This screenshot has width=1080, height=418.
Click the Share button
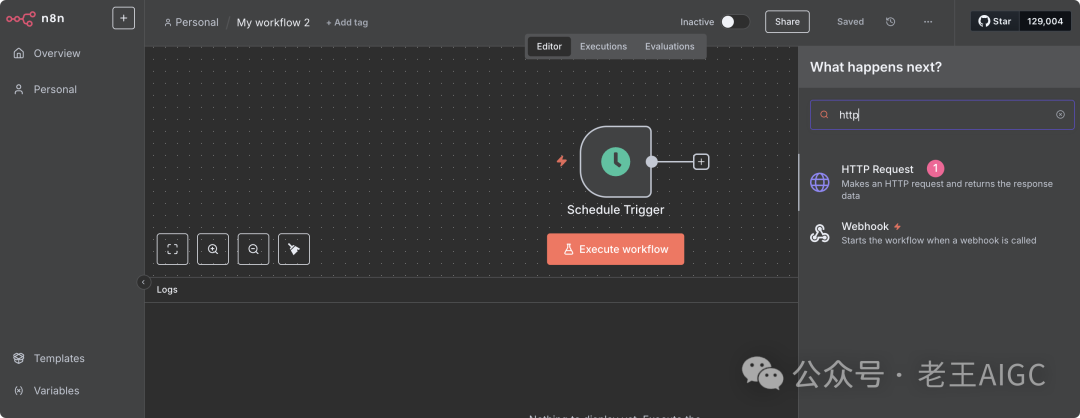[787, 21]
